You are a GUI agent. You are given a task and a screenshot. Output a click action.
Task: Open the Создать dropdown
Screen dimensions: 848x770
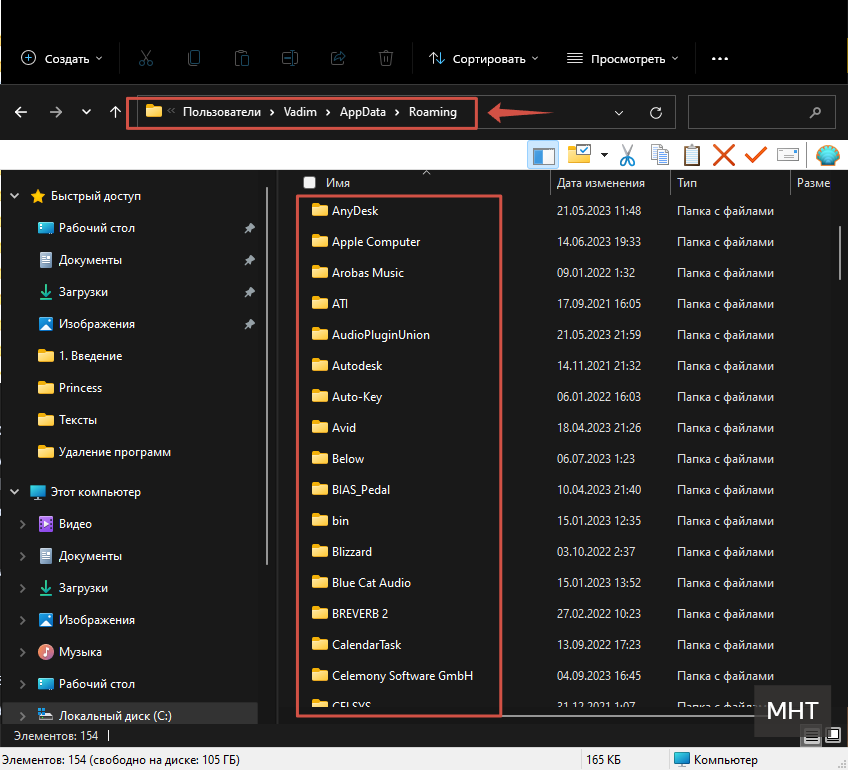pyautogui.click(x=61, y=58)
